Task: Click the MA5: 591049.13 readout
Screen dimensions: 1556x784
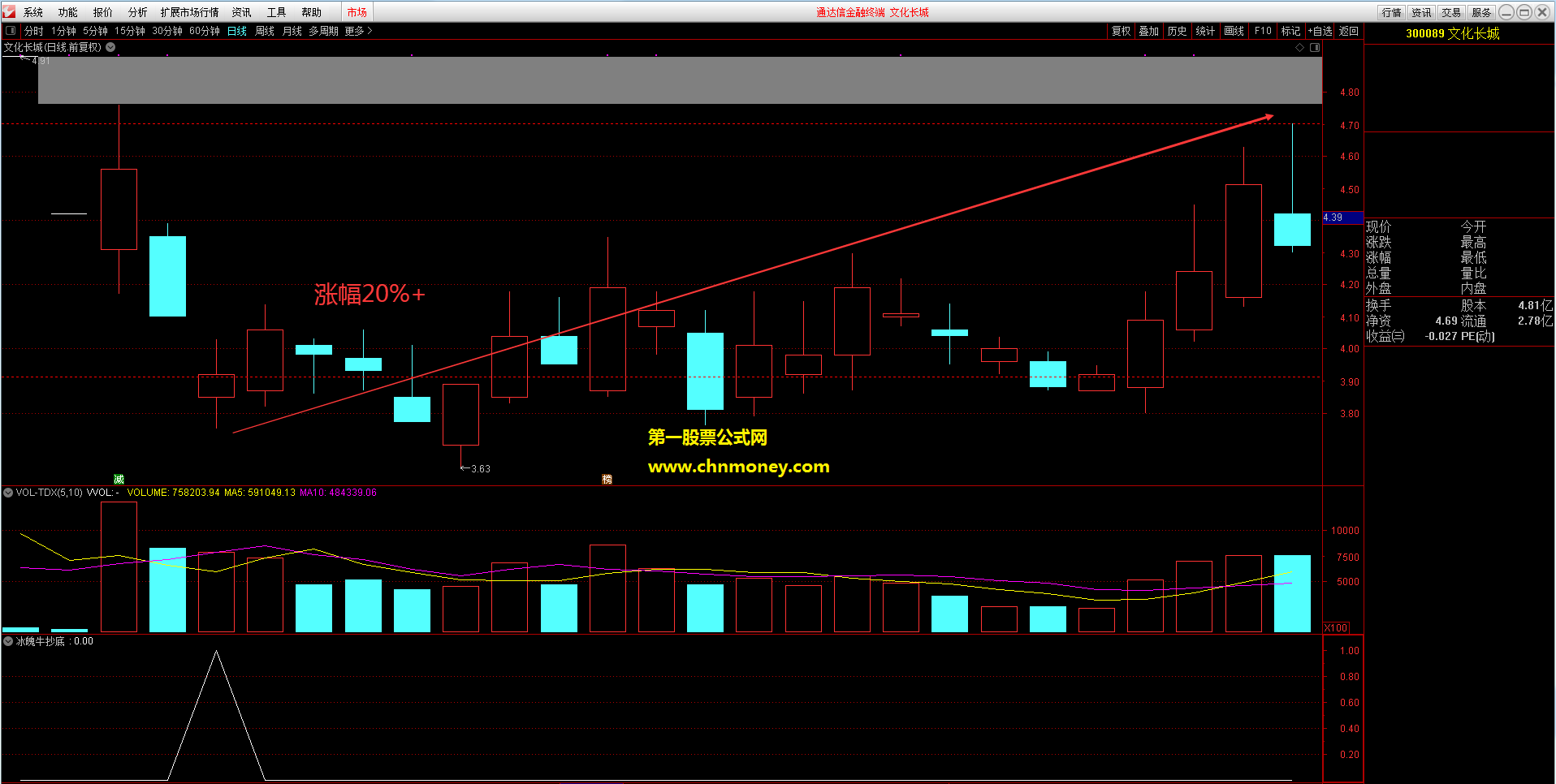Action: point(260,493)
